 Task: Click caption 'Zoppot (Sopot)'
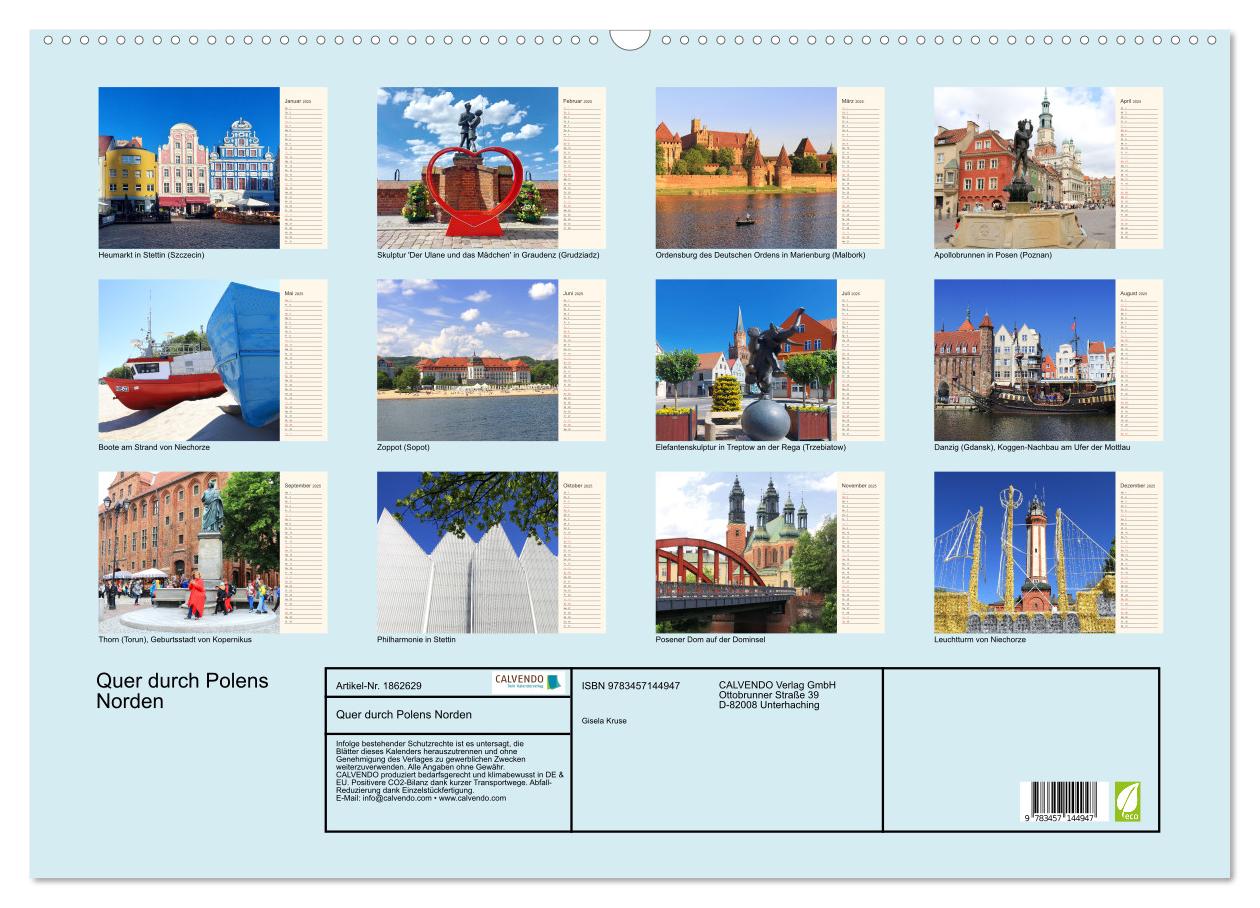click(x=403, y=447)
